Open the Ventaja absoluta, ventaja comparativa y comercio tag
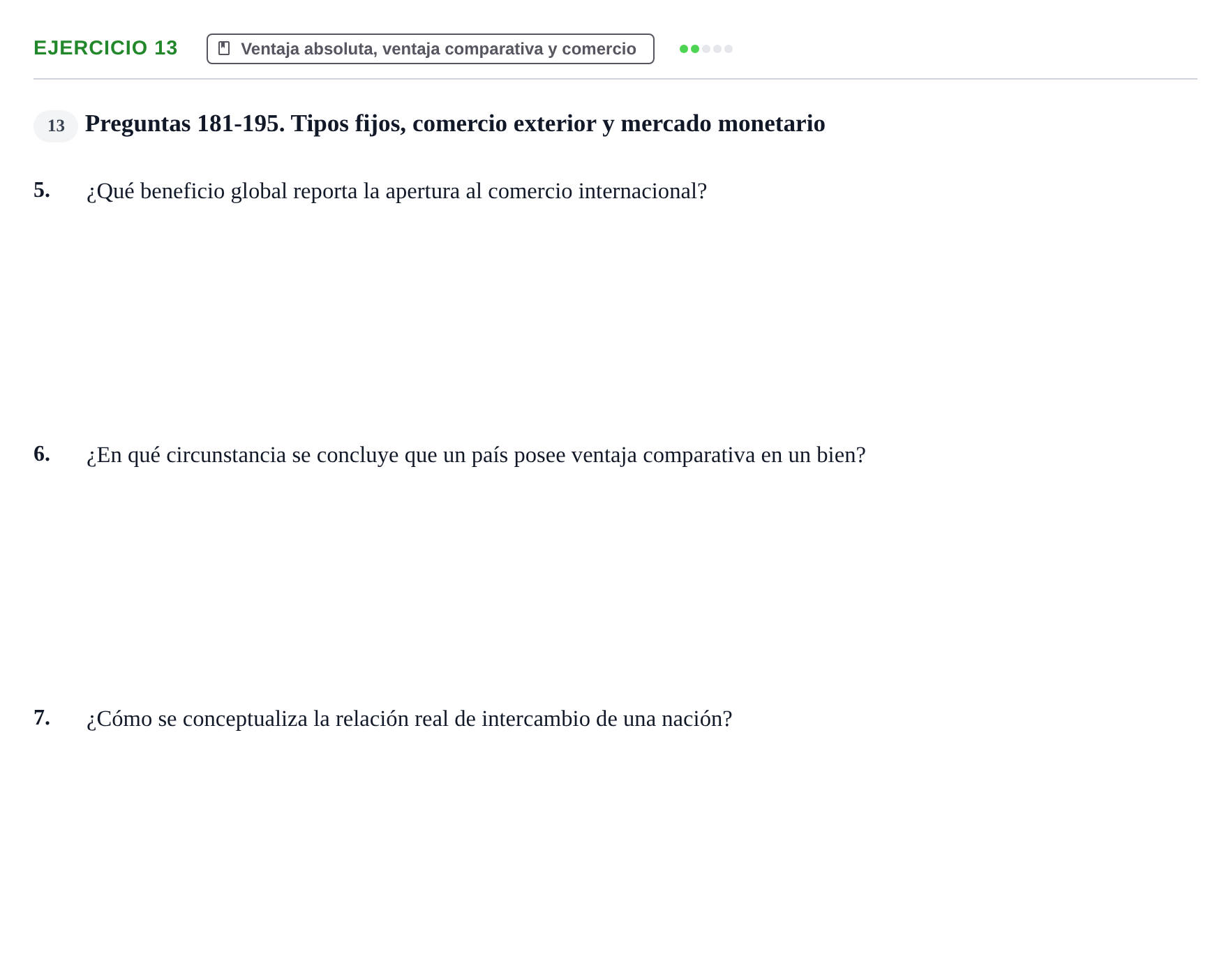This screenshot has height=980, width=1231. point(430,49)
